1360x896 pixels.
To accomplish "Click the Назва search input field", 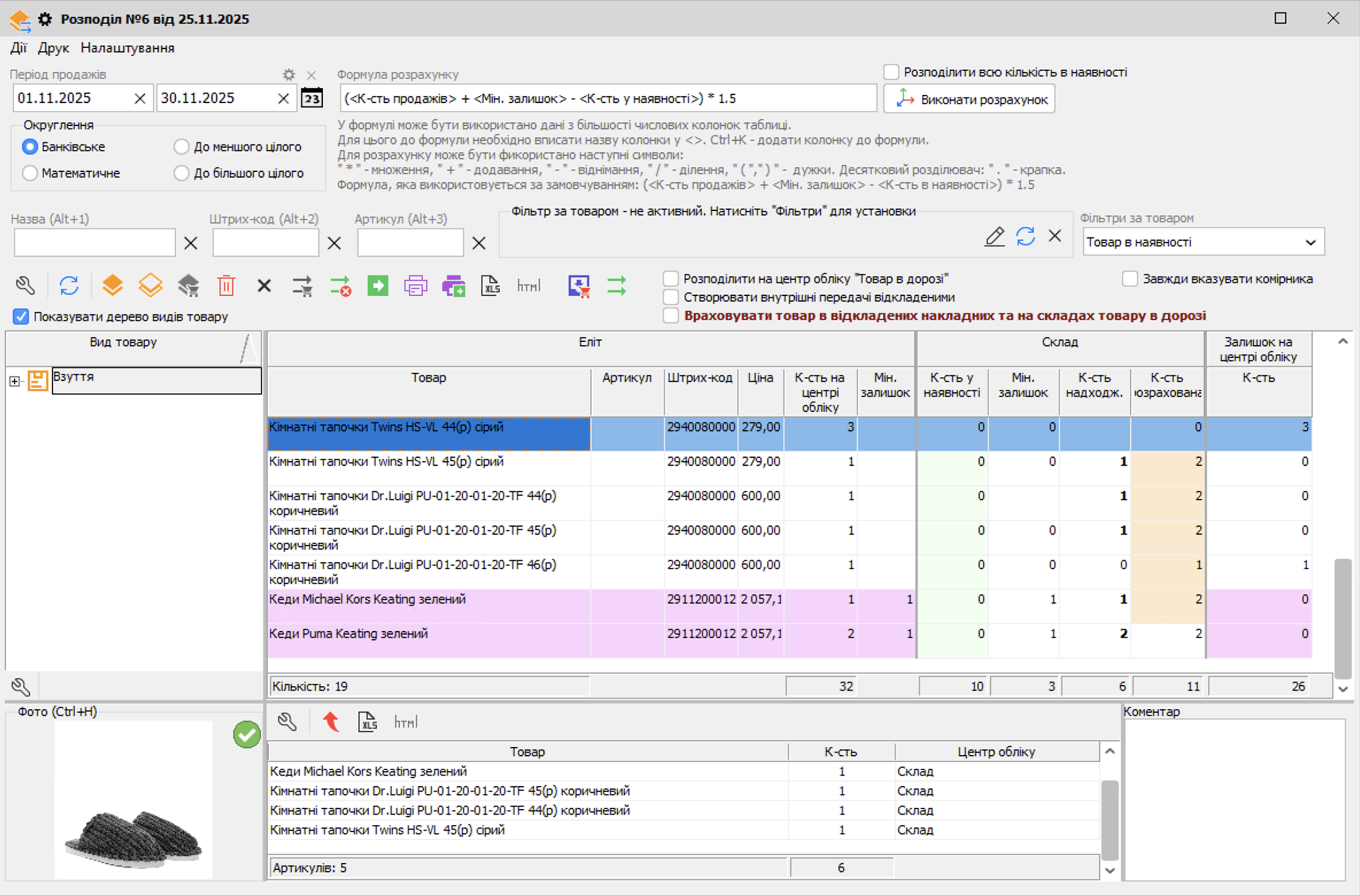I will pos(95,243).
